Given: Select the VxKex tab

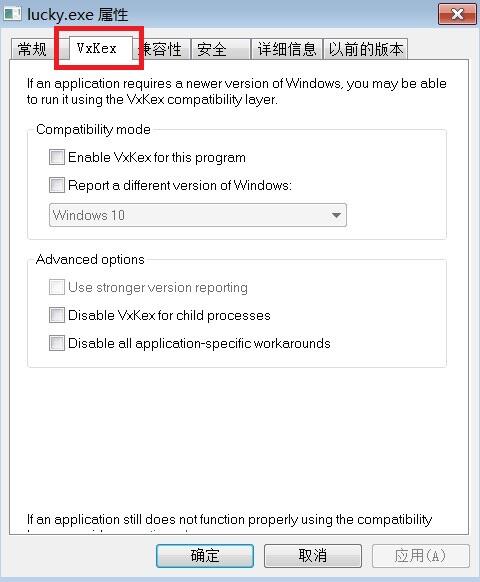Looking at the screenshot, I should [x=97, y=48].
